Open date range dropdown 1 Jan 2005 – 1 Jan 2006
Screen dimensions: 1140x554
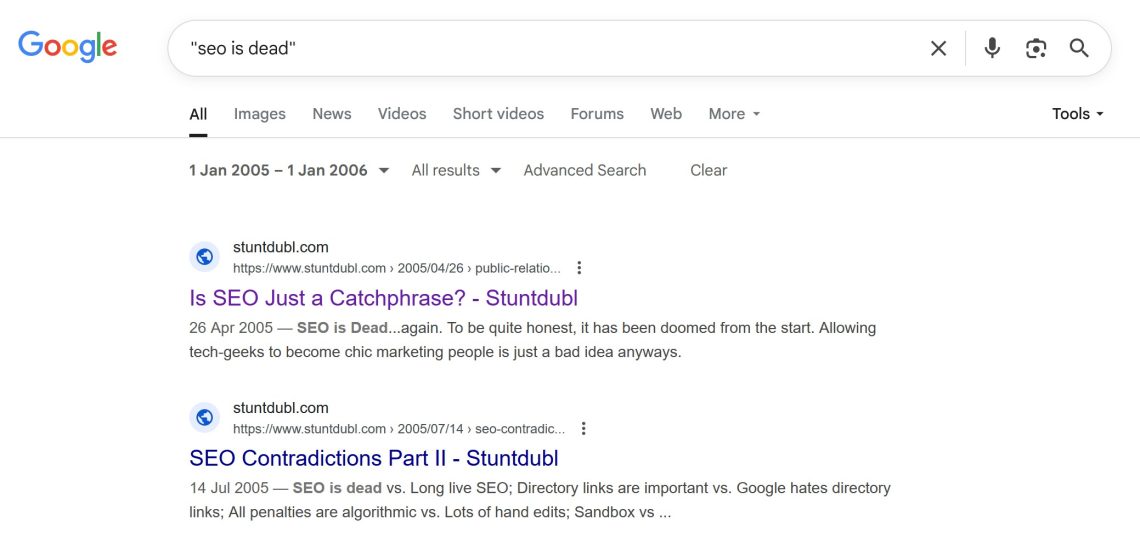pos(289,170)
